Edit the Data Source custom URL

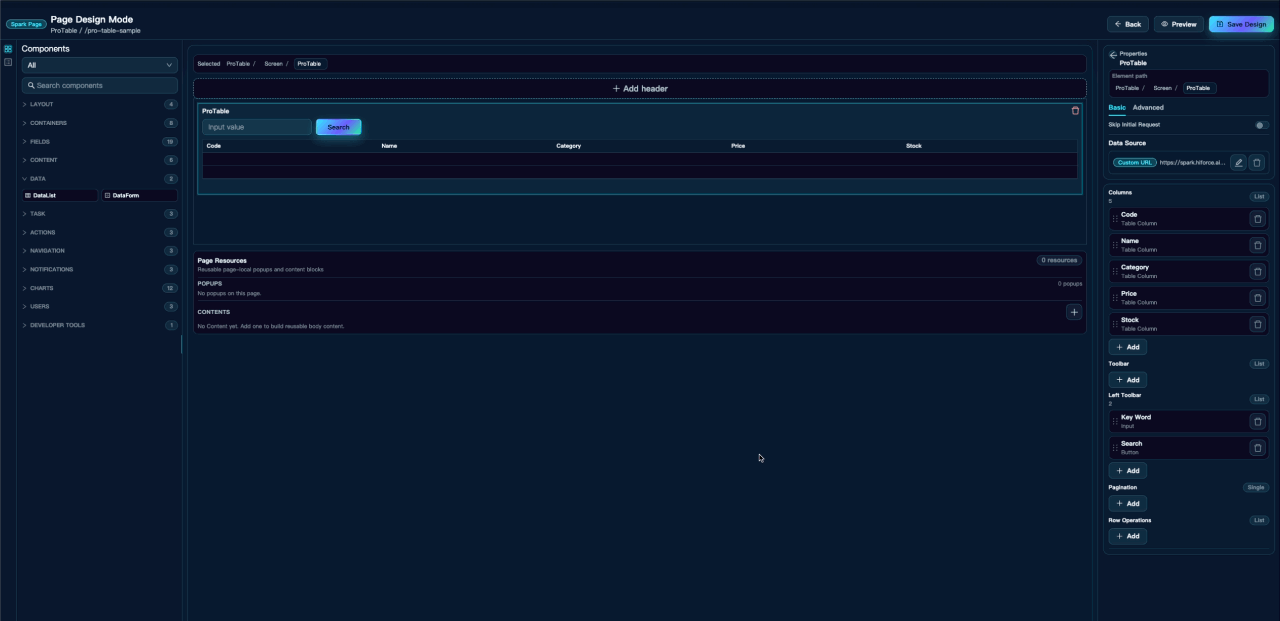pyautogui.click(x=1238, y=162)
